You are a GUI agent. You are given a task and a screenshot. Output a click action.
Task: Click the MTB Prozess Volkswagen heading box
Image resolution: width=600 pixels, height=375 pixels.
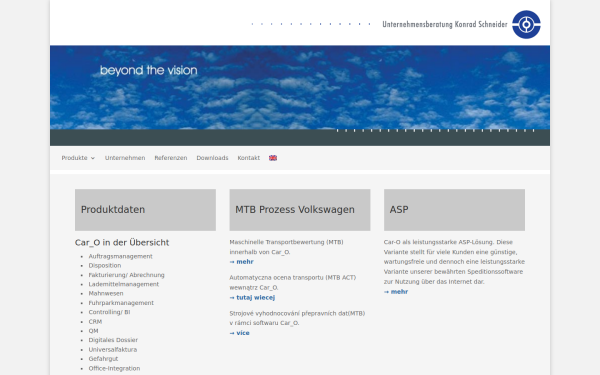click(x=300, y=210)
